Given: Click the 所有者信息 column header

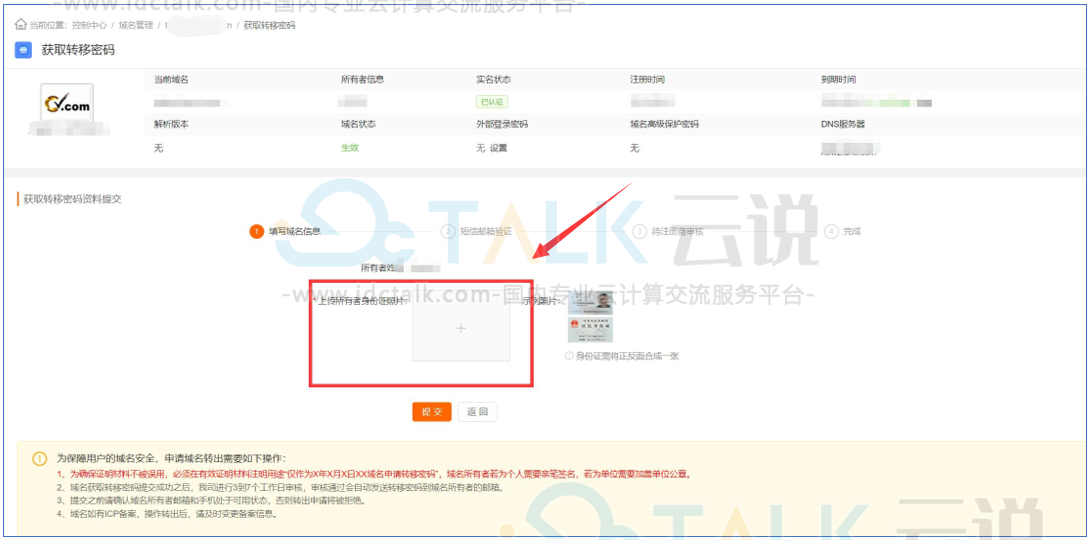Looking at the screenshot, I should pyautogui.click(x=363, y=79).
